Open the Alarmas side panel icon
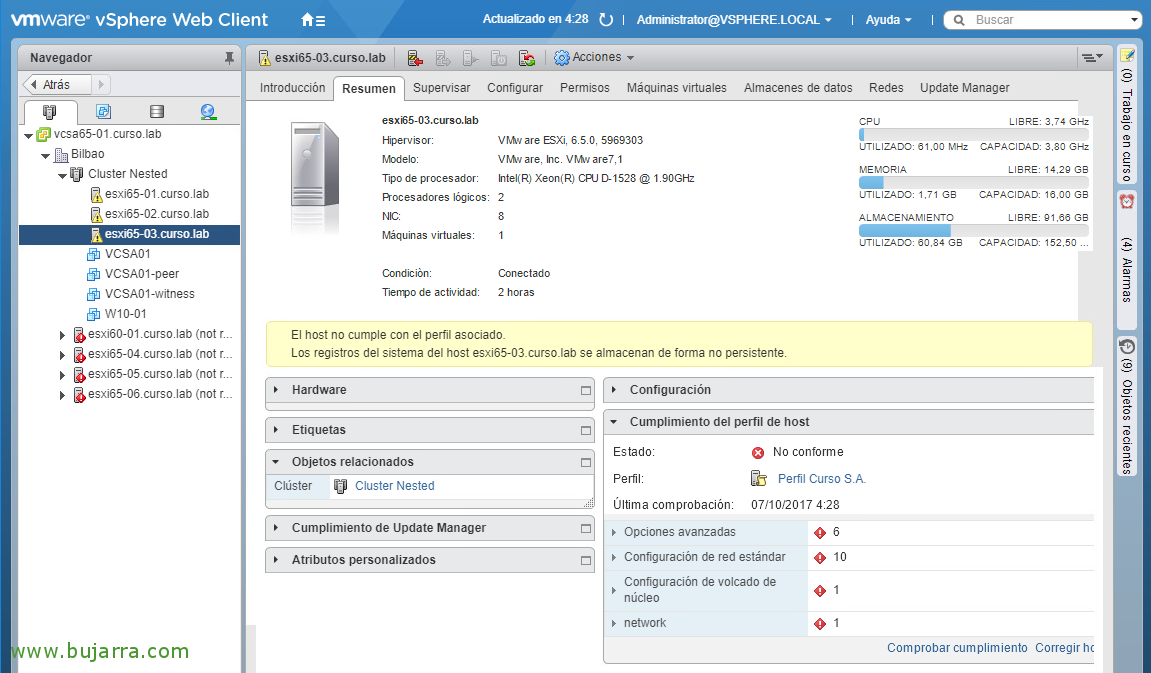Viewport: 1151px width, 673px height. tap(1127, 200)
